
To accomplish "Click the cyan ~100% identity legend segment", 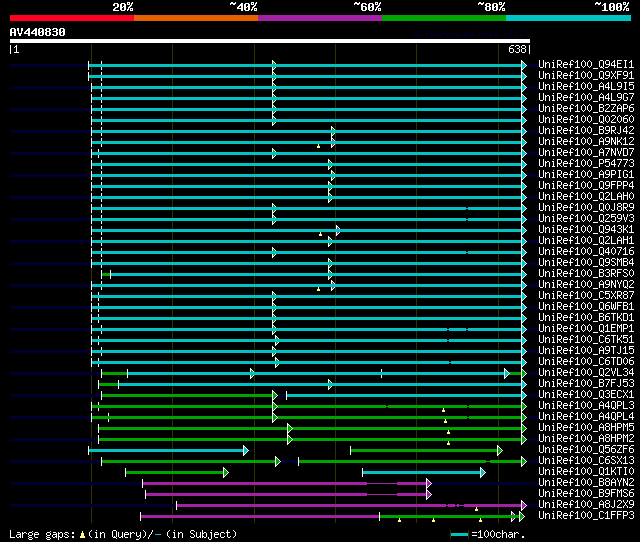I will (x=569, y=18).
